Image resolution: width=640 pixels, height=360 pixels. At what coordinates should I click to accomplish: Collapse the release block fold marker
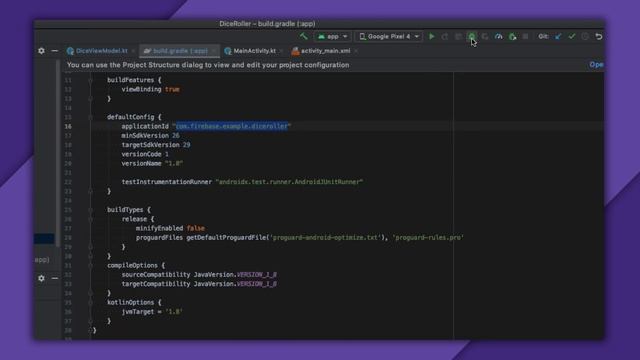tap(90, 219)
